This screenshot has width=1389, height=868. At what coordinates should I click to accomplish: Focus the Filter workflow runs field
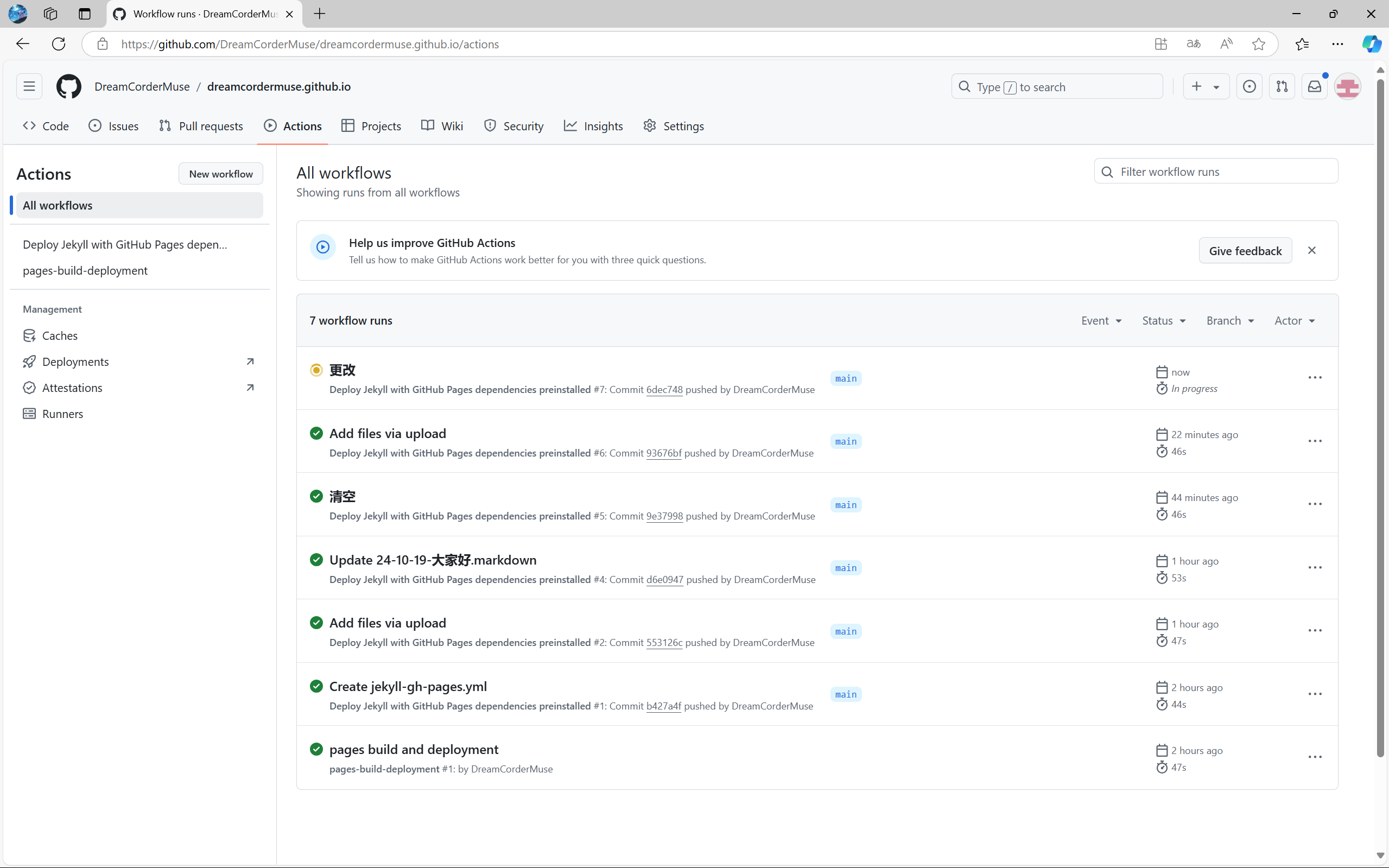coord(1216,171)
